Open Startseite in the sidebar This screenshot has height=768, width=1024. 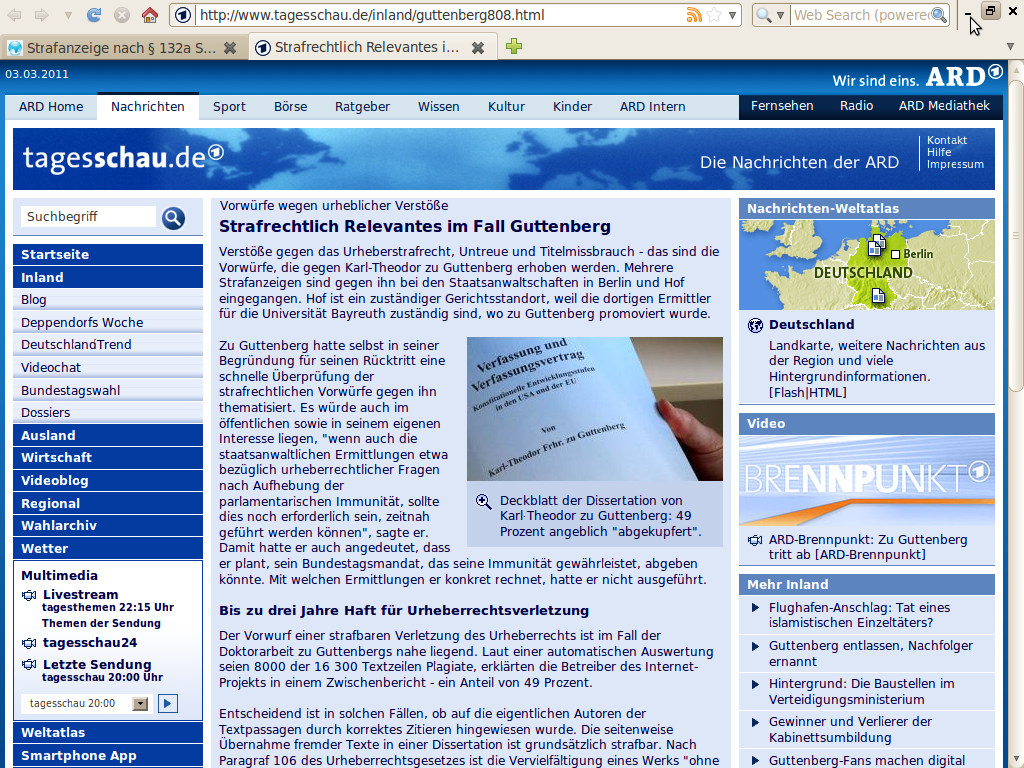[108, 255]
